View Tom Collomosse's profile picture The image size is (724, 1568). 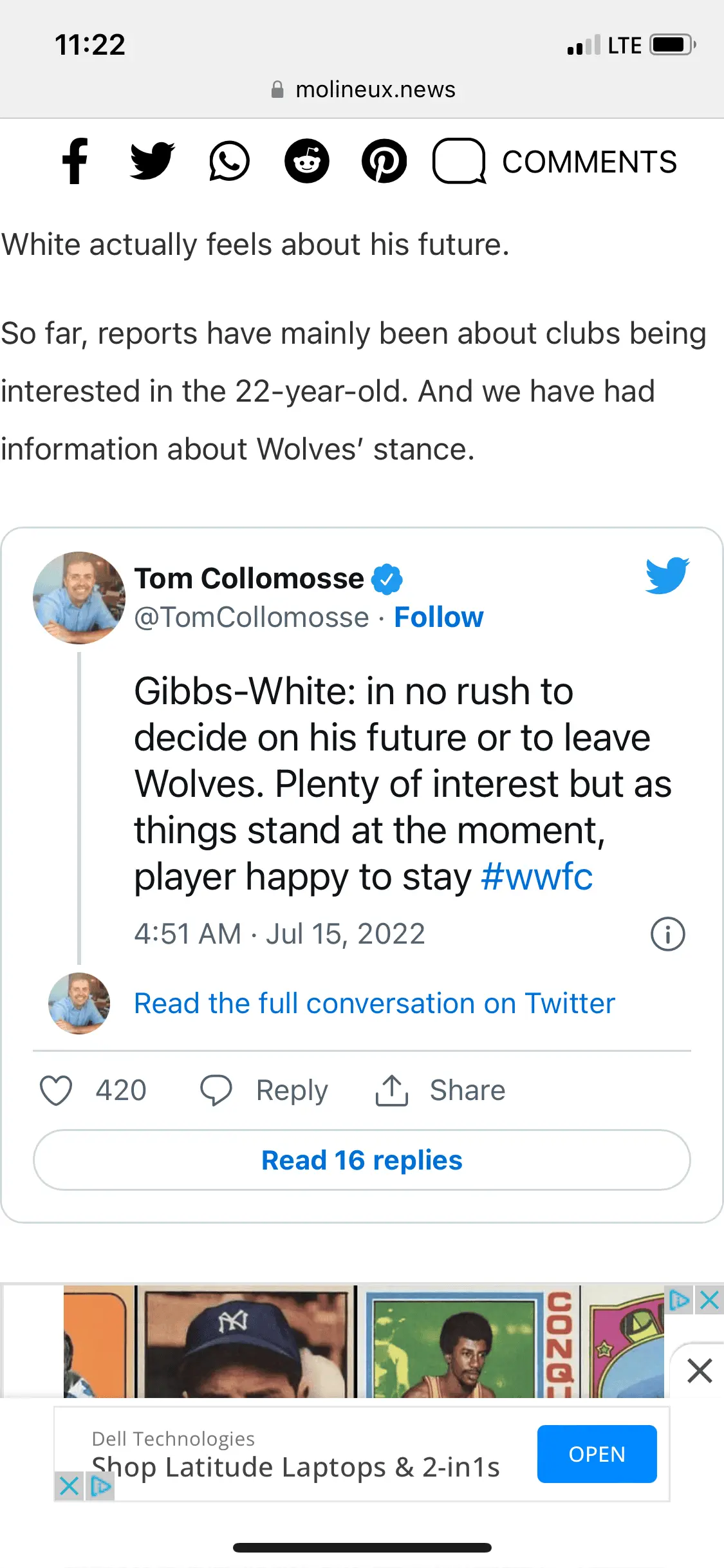tap(79, 598)
